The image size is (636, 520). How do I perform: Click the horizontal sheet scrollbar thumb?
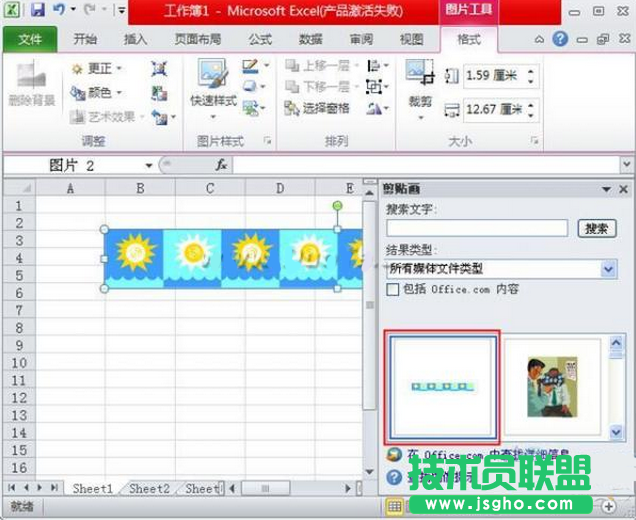click(265, 488)
